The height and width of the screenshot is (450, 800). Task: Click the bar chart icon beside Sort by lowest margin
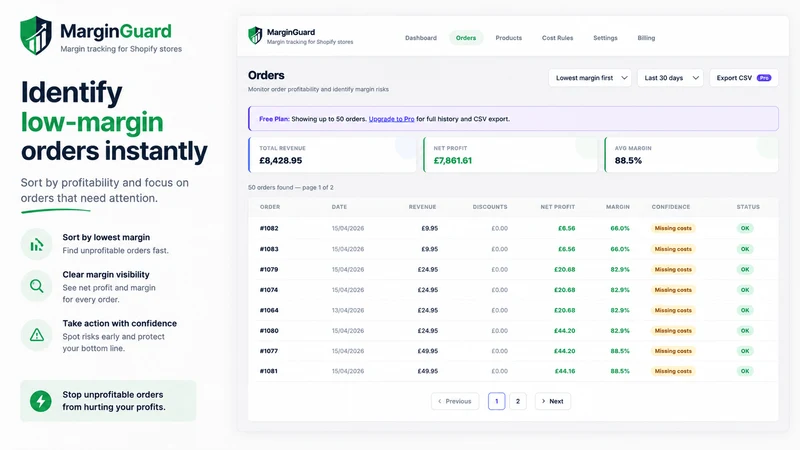[36, 244]
